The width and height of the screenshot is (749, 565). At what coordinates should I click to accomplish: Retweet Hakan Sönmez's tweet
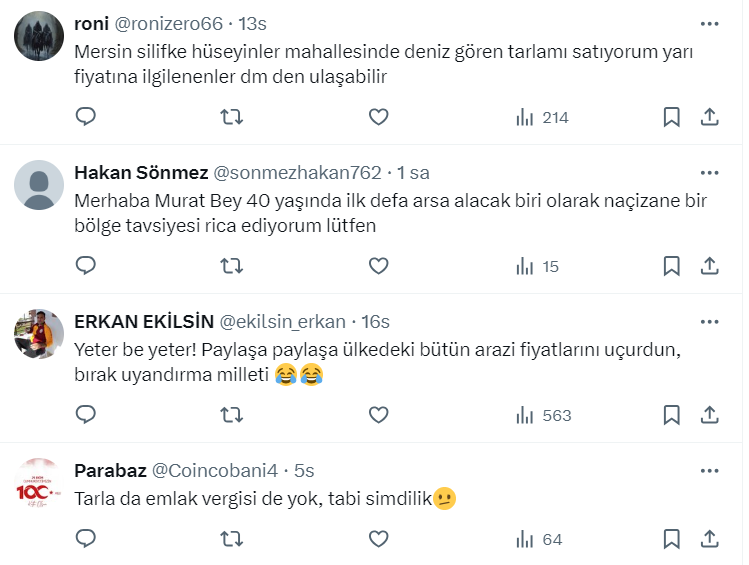tap(231, 266)
